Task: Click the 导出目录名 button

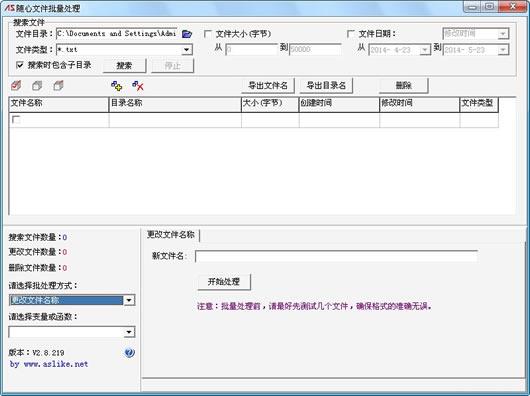Action: tap(326, 85)
